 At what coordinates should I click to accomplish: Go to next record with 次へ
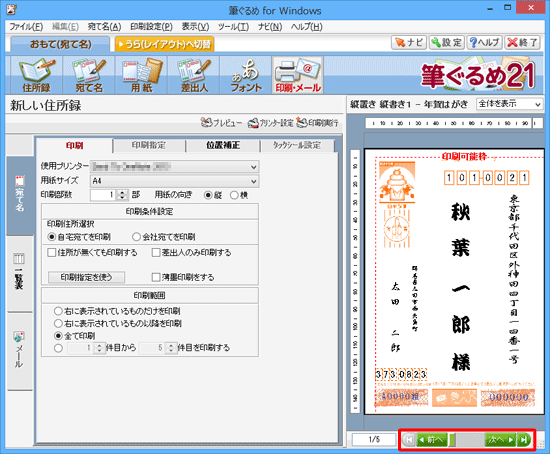501,440
